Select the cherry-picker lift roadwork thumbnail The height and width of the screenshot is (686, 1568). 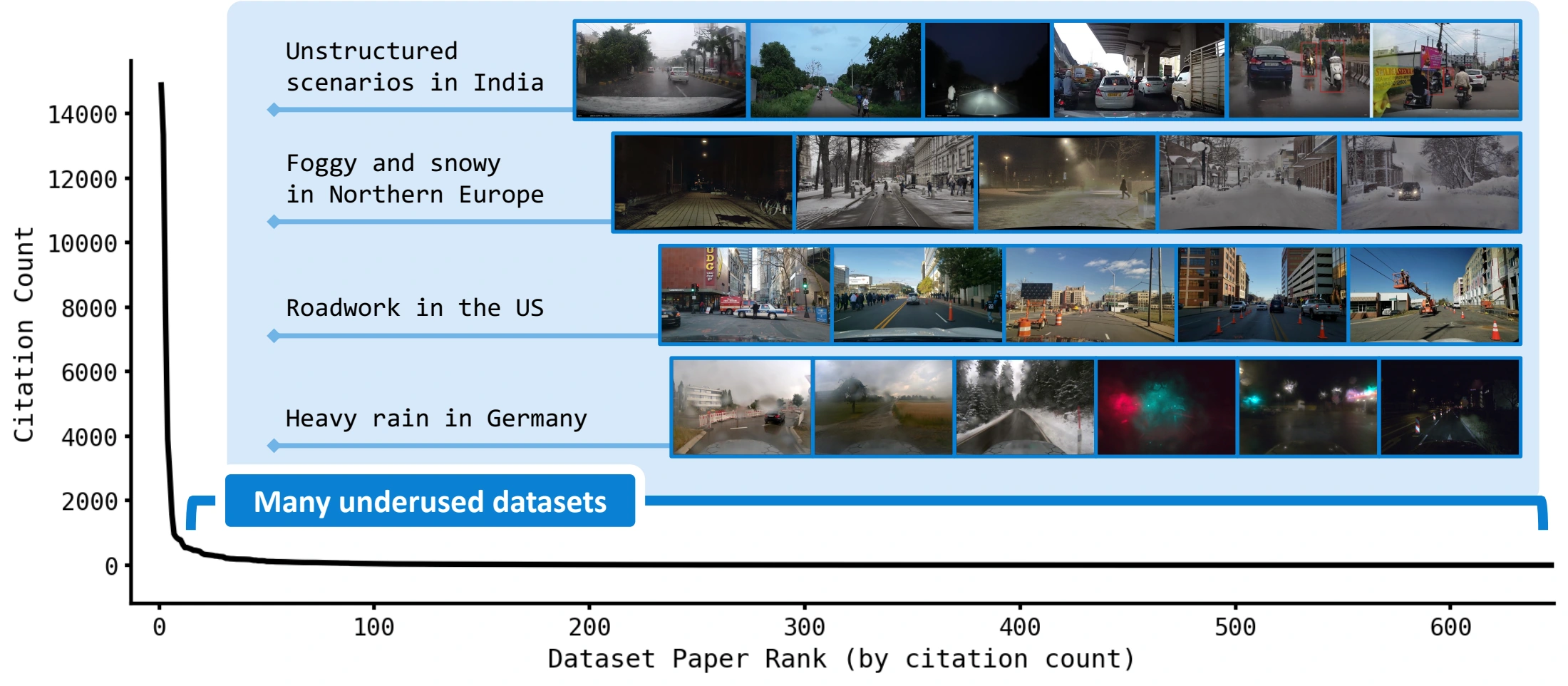(1434, 295)
